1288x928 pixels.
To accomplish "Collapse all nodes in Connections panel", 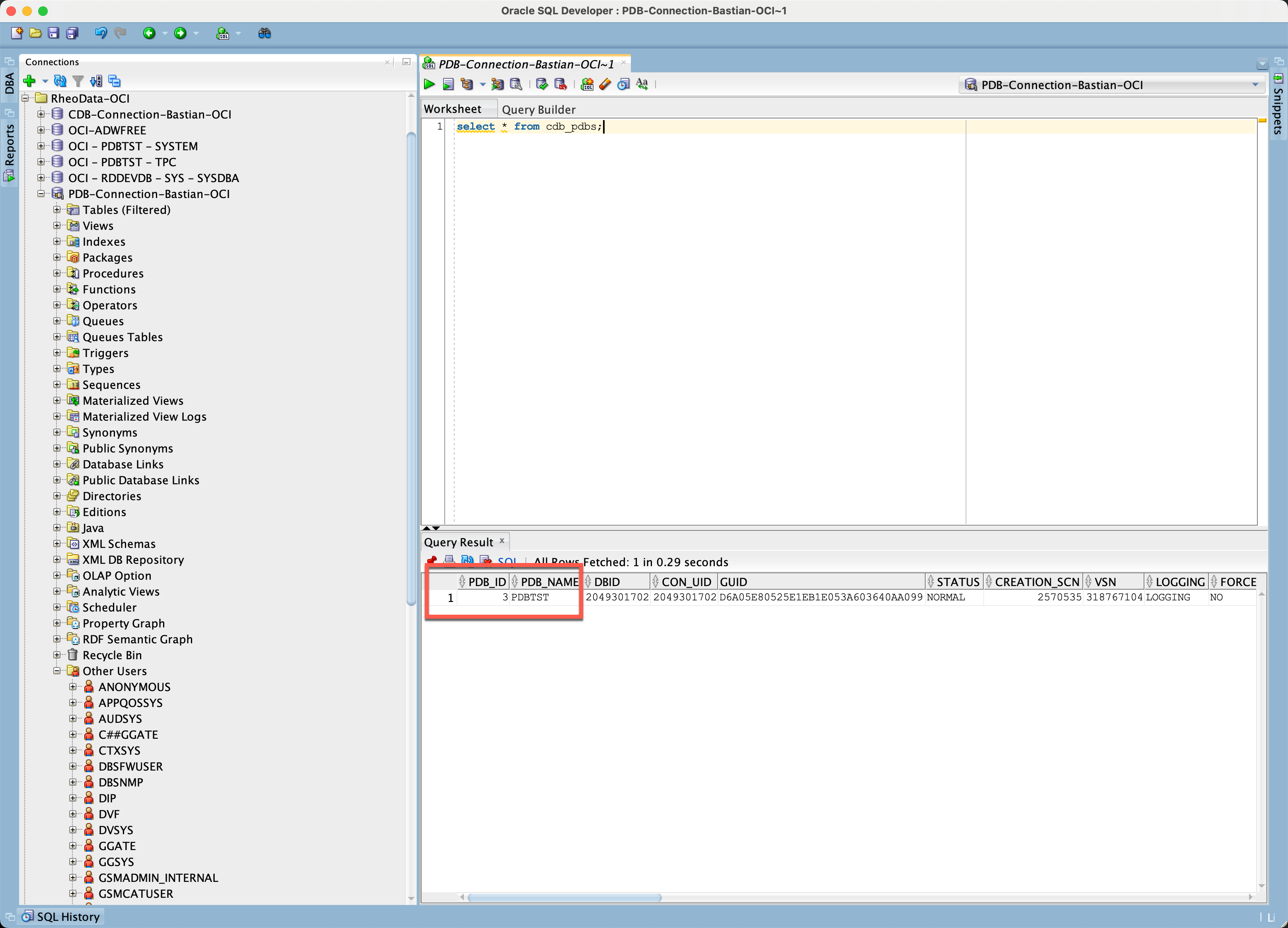I will tap(115, 81).
